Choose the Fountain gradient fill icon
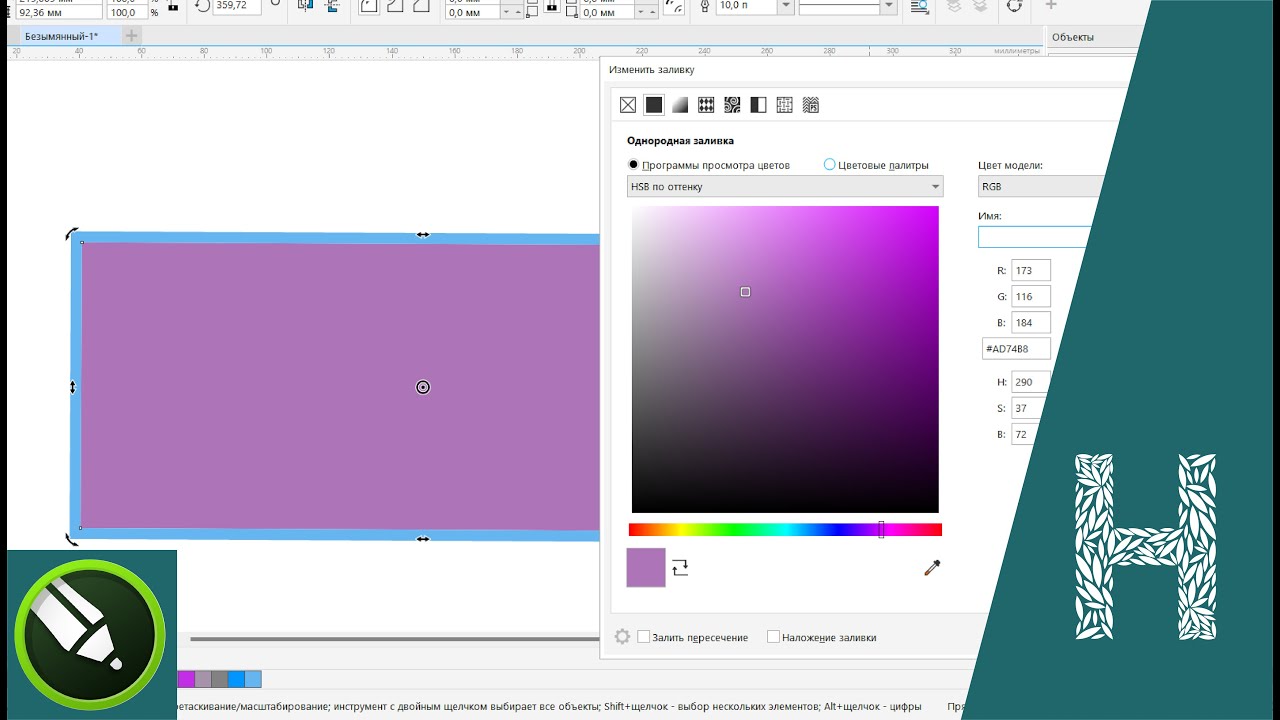The width and height of the screenshot is (1280, 720). point(680,105)
